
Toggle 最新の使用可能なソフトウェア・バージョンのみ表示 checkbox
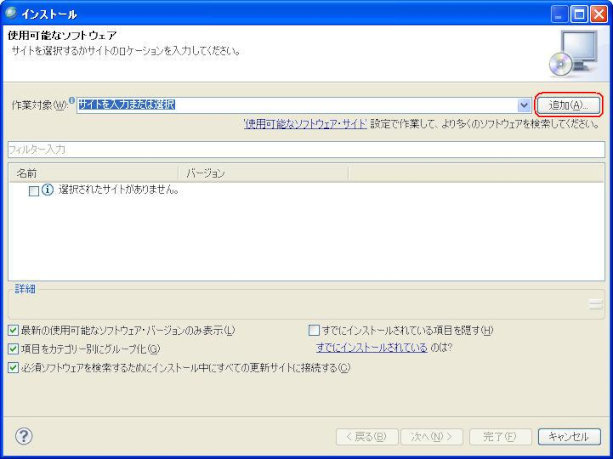tap(13, 330)
